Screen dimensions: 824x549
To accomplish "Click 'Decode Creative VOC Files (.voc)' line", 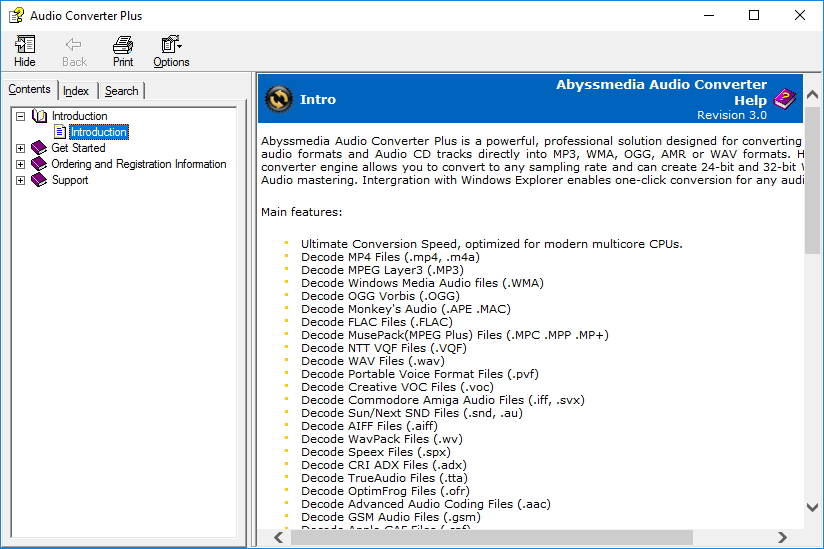I will 397,387.
